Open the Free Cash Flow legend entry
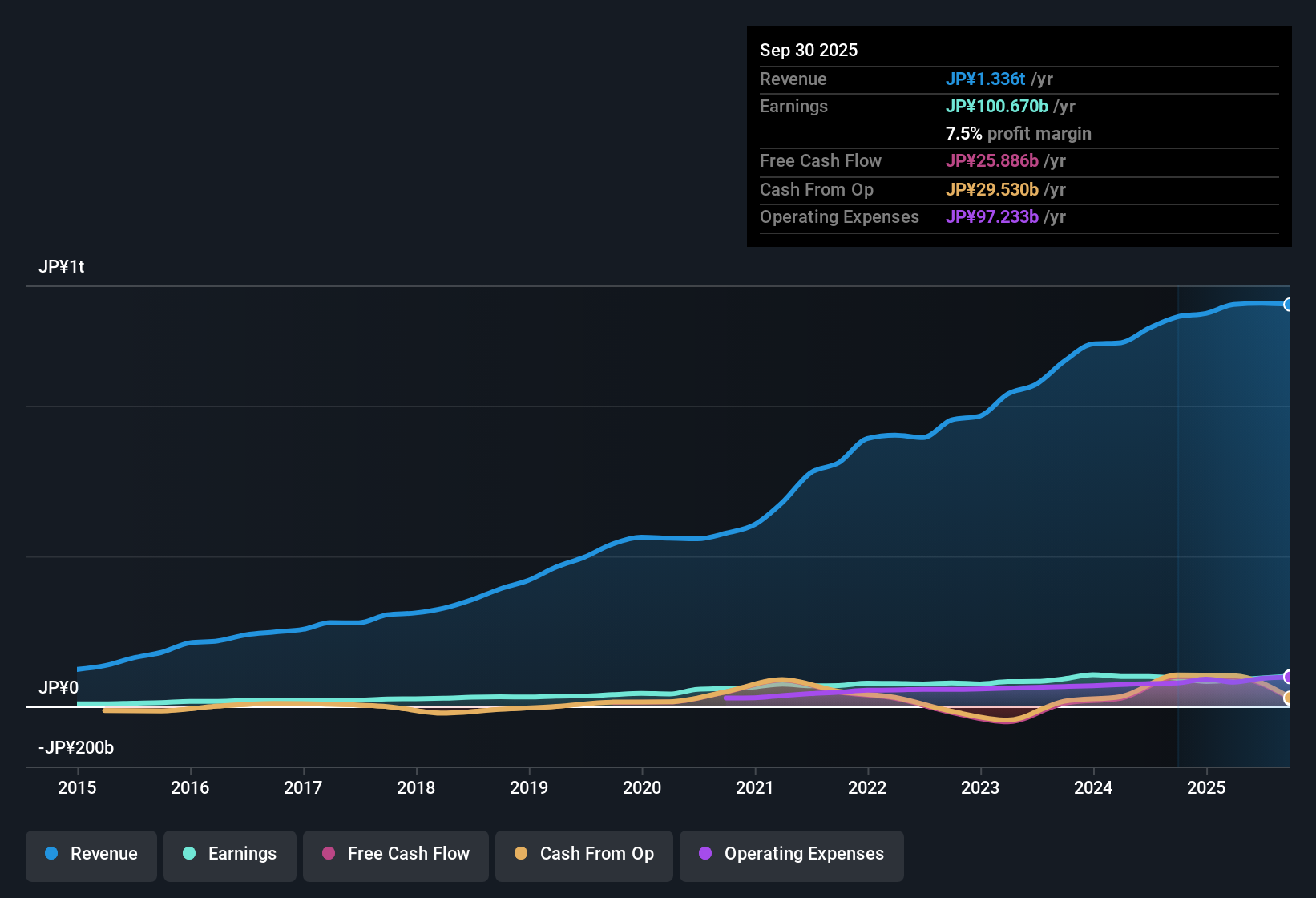The height and width of the screenshot is (898, 1316). tap(395, 854)
